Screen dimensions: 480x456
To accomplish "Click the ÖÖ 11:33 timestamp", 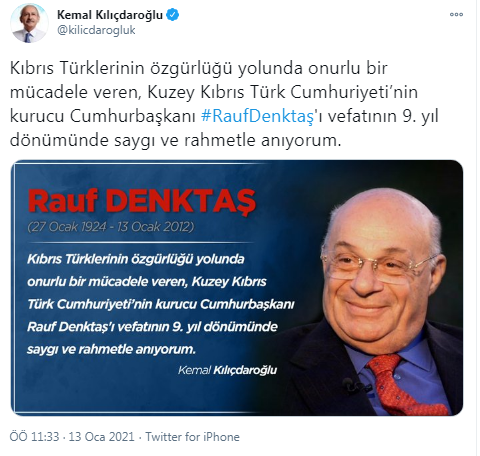I will pos(34,437).
